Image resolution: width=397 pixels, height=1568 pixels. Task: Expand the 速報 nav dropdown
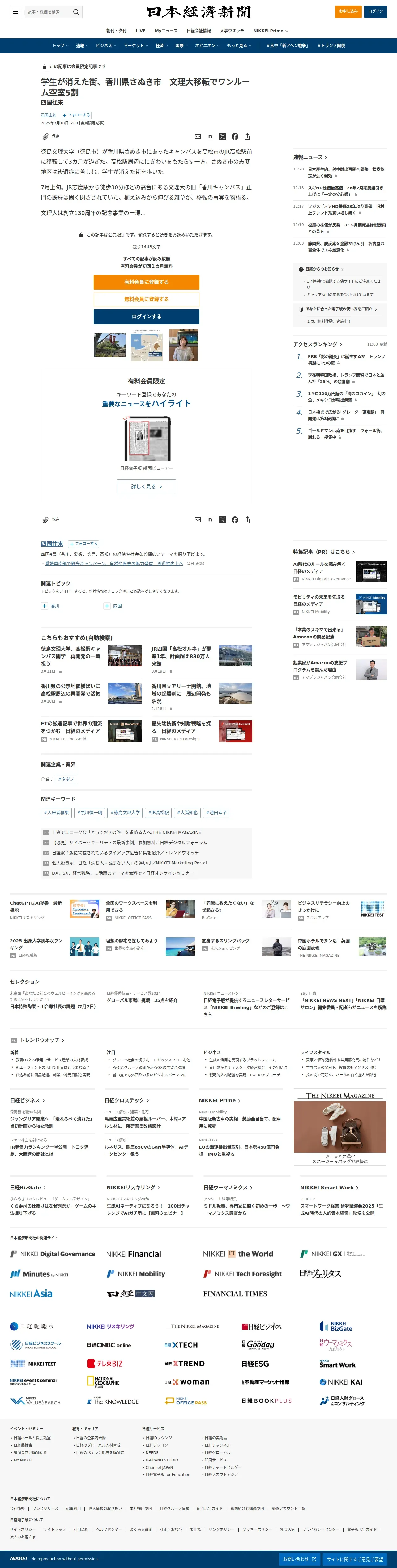click(82, 46)
